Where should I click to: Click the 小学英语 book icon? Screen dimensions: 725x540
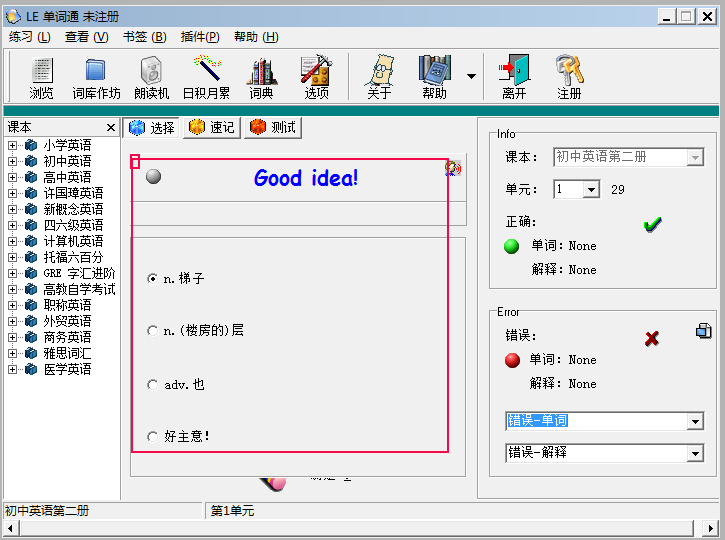pyautogui.click(x=31, y=145)
